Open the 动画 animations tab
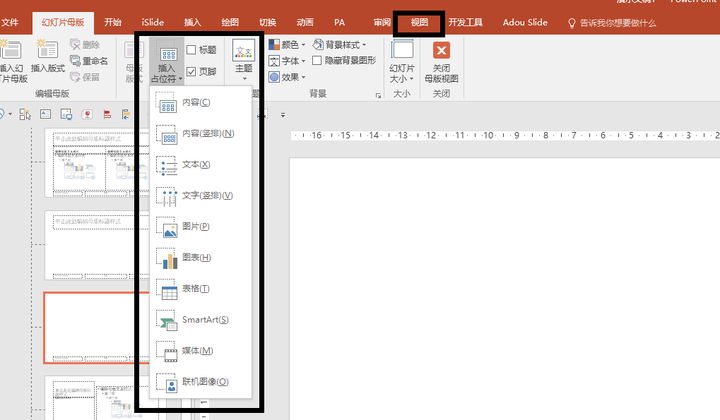Image resolution: width=720 pixels, height=420 pixels. pos(305,22)
